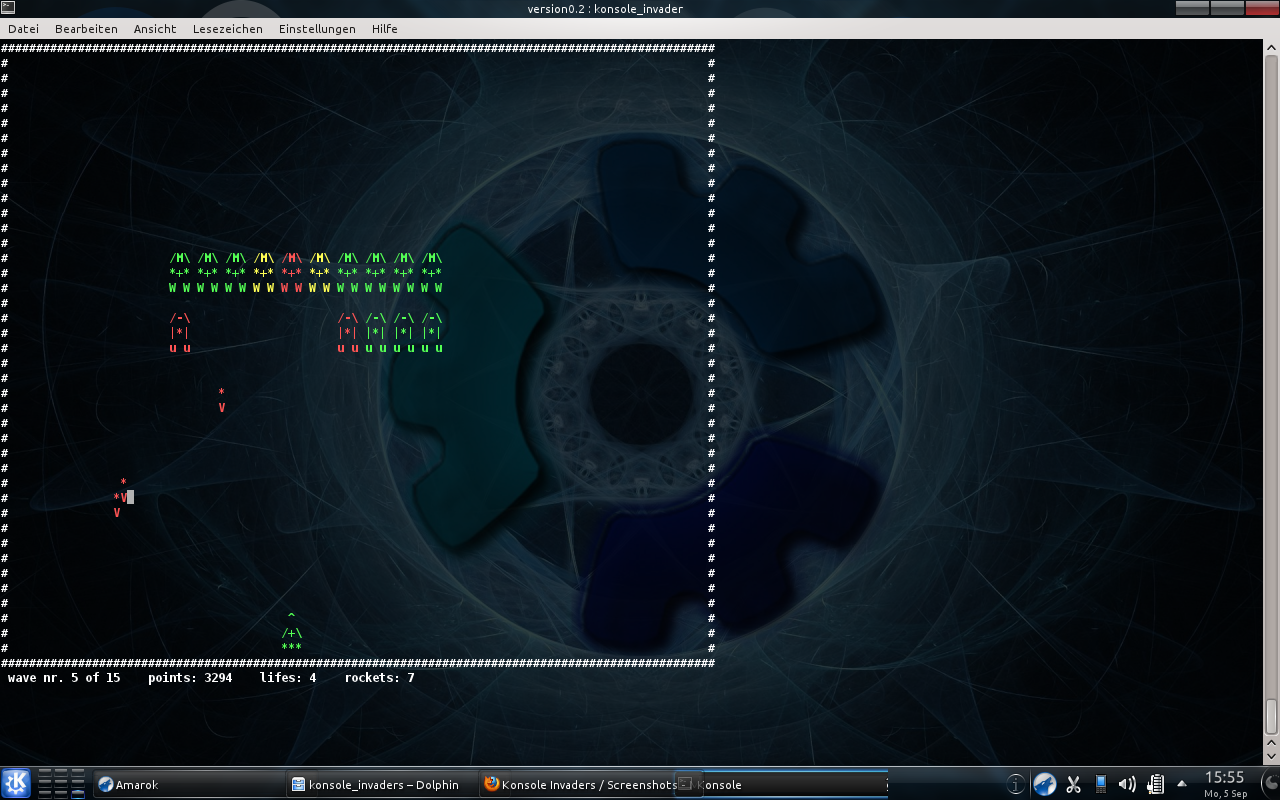1280x800 pixels.
Task: Click the volume speaker icon
Action: tap(1127, 785)
